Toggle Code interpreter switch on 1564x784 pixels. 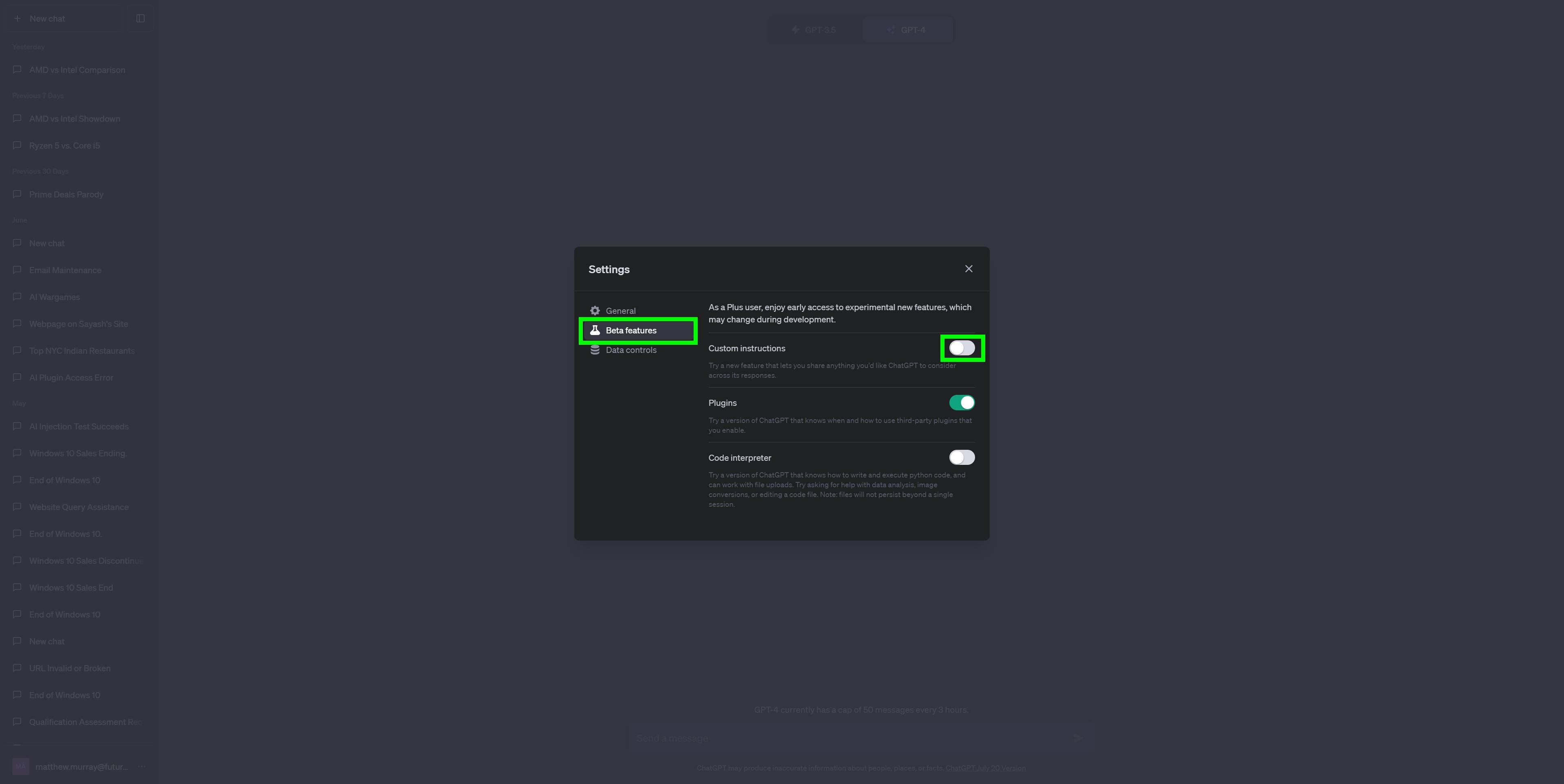click(961, 457)
